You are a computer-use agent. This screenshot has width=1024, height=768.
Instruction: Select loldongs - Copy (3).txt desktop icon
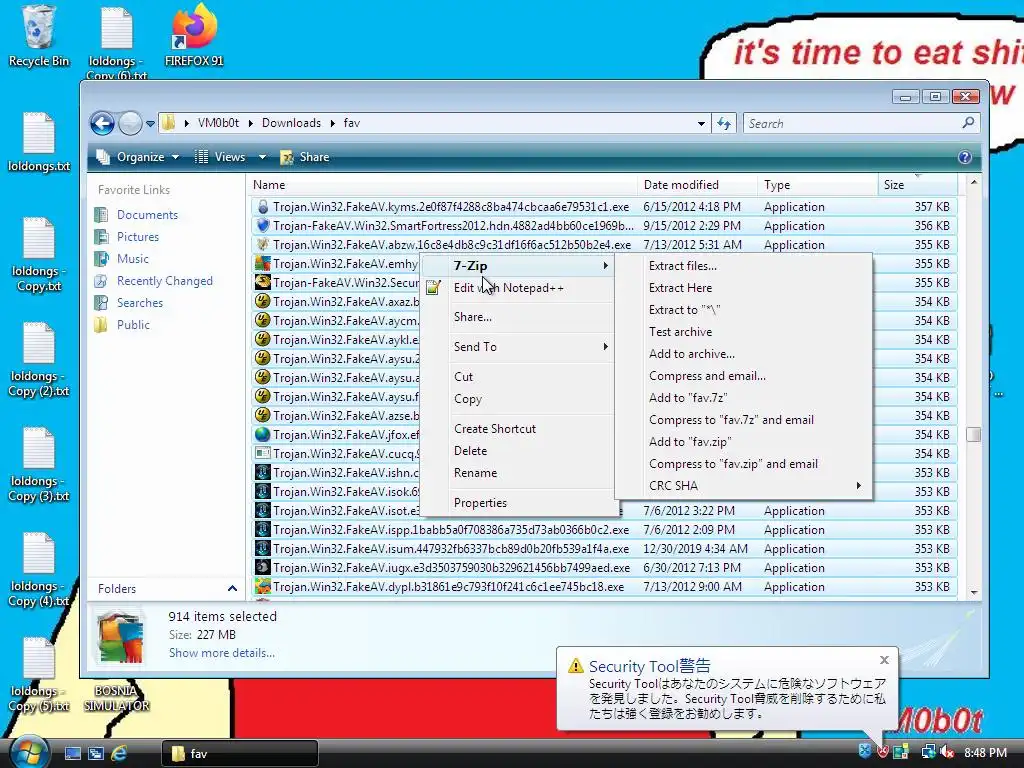pyautogui.click(x=39, y=465)
